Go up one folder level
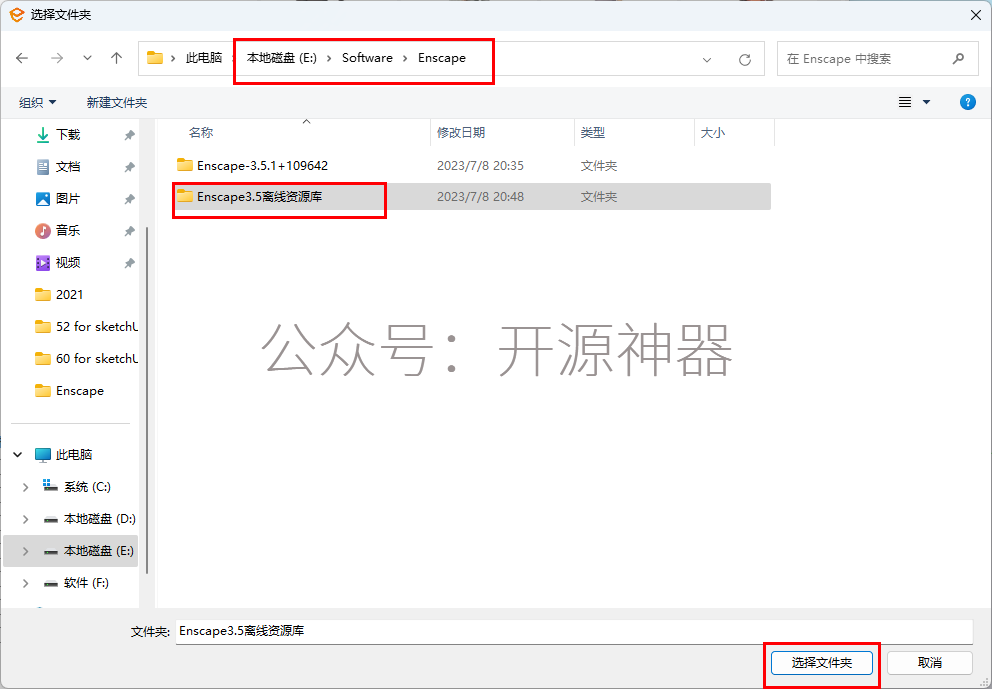This screenshot has height=689, width=992. [116, 58]
